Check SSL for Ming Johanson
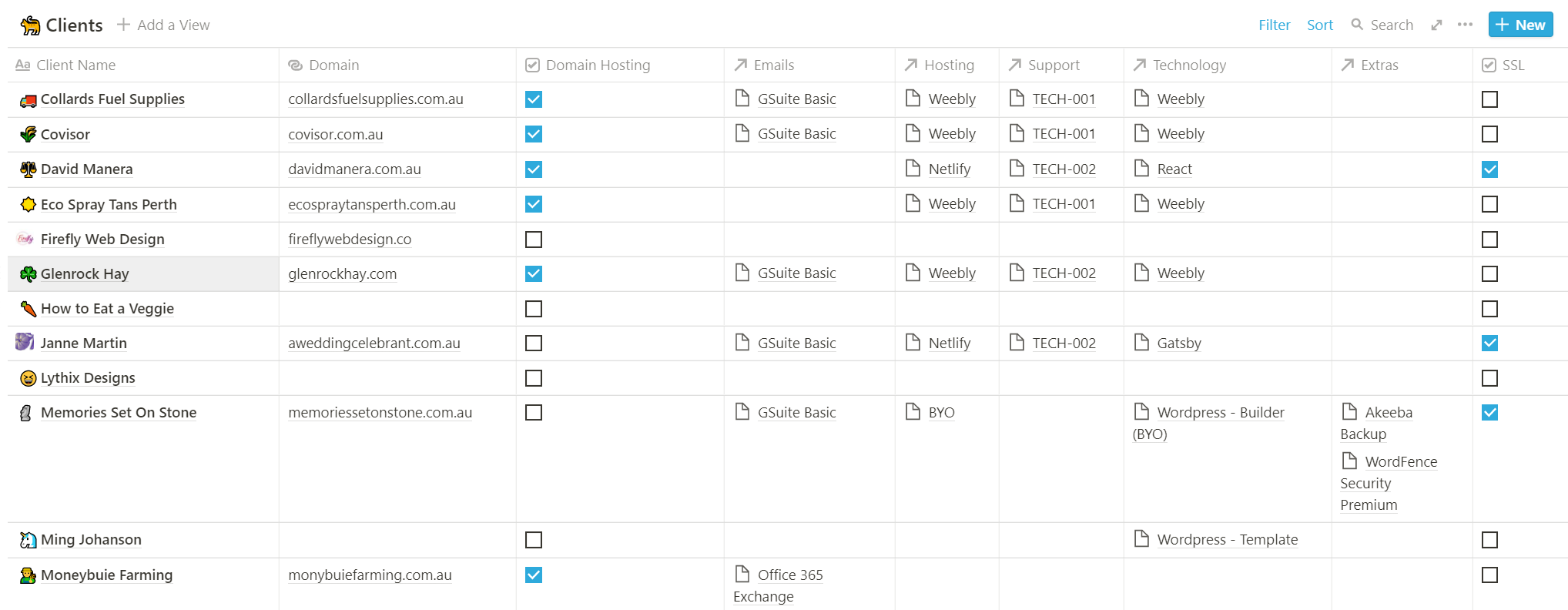1568x610 pixels. (x=1490, y=540)
